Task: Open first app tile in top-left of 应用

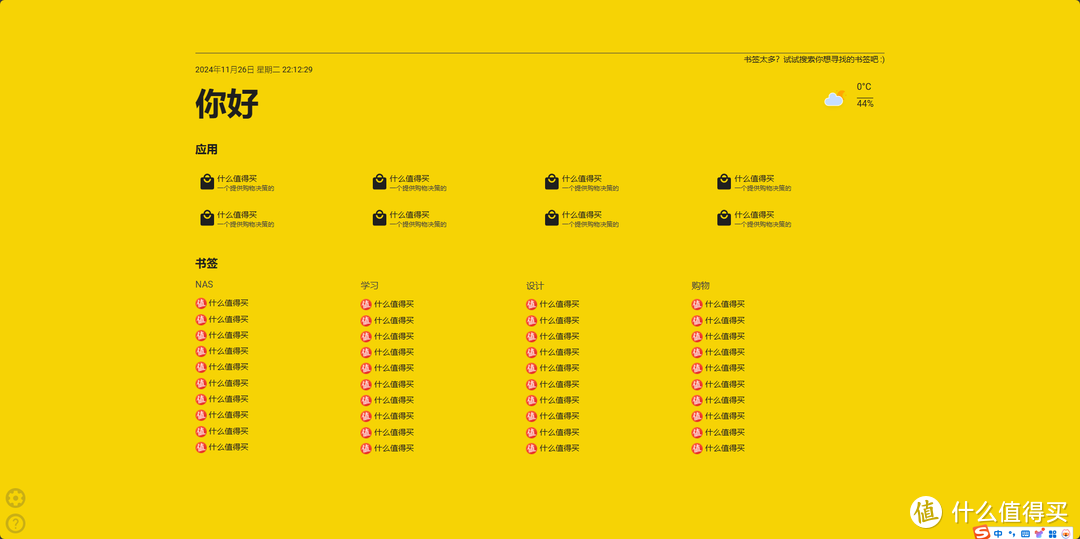Action: point(237,182)
